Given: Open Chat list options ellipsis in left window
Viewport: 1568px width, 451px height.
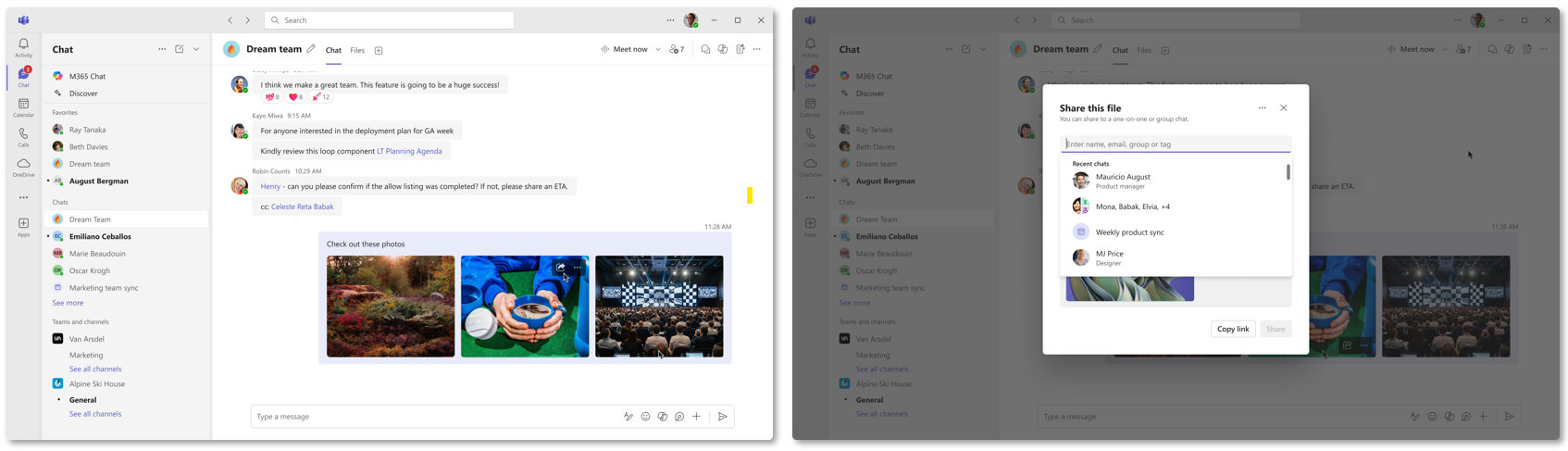Looking at the screenshot, I should (162, 49).
